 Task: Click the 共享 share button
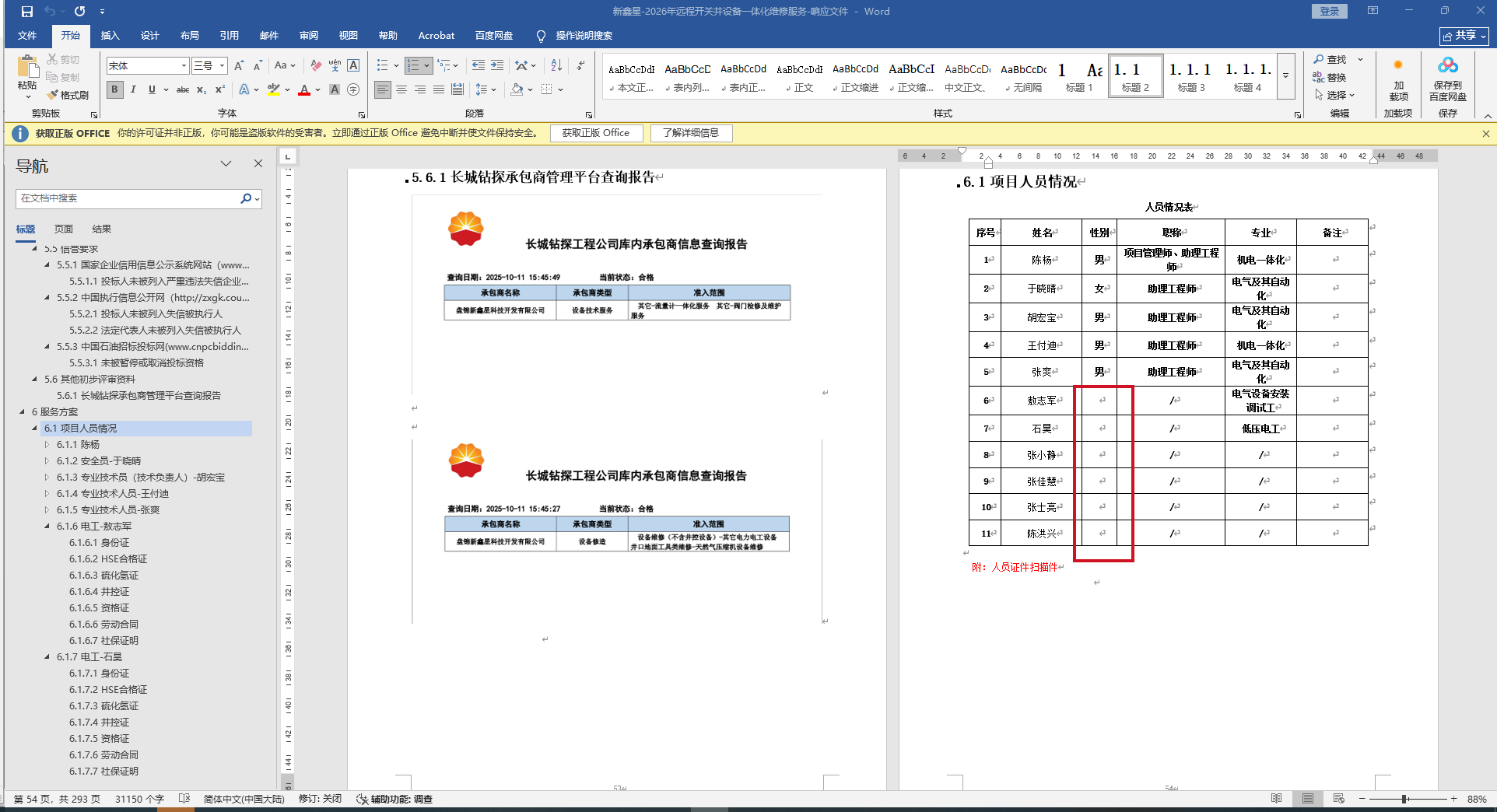tap(1464, 36)
